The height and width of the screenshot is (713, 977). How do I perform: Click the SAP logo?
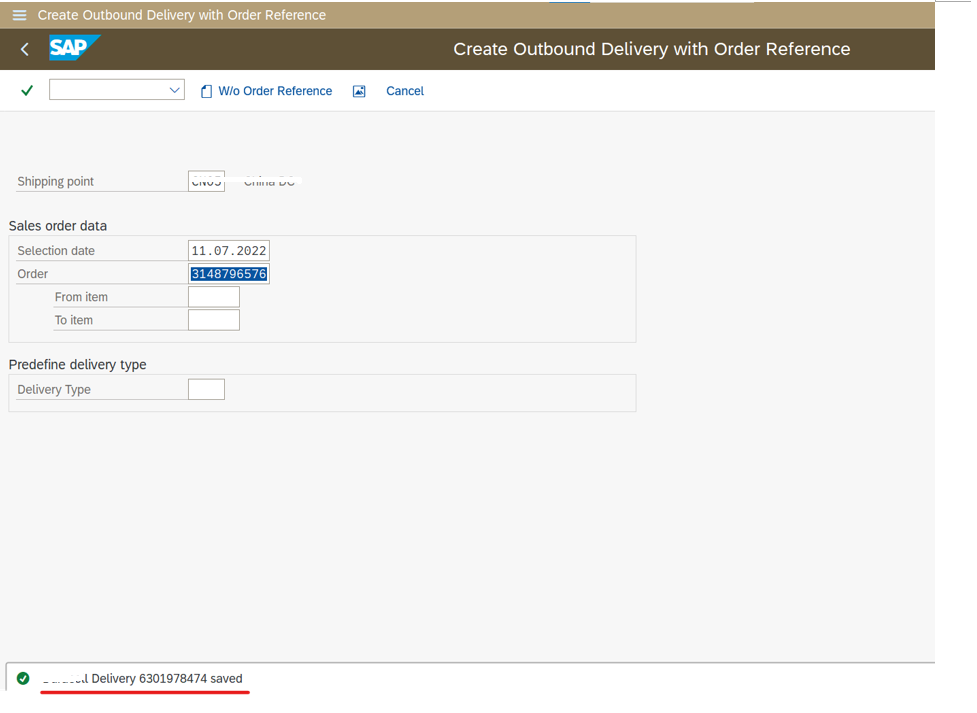point(75,48)
